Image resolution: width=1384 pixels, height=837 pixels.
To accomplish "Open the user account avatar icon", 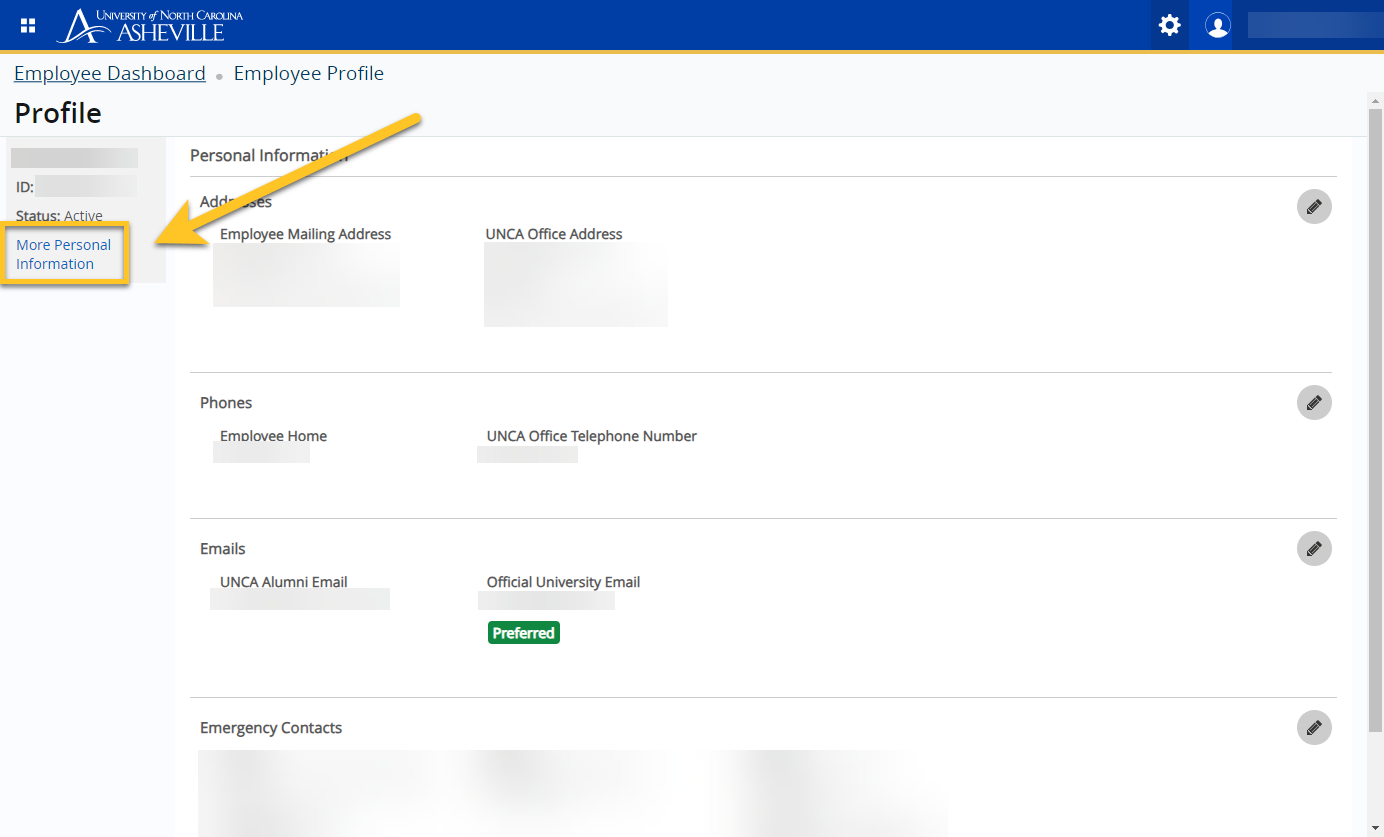I will (x=1217, y=25).
